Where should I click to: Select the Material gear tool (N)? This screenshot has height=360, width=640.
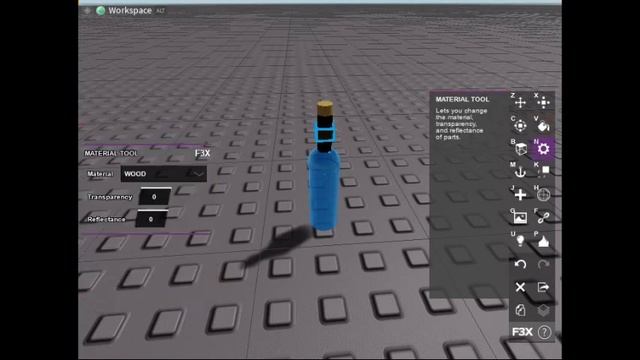543,149
